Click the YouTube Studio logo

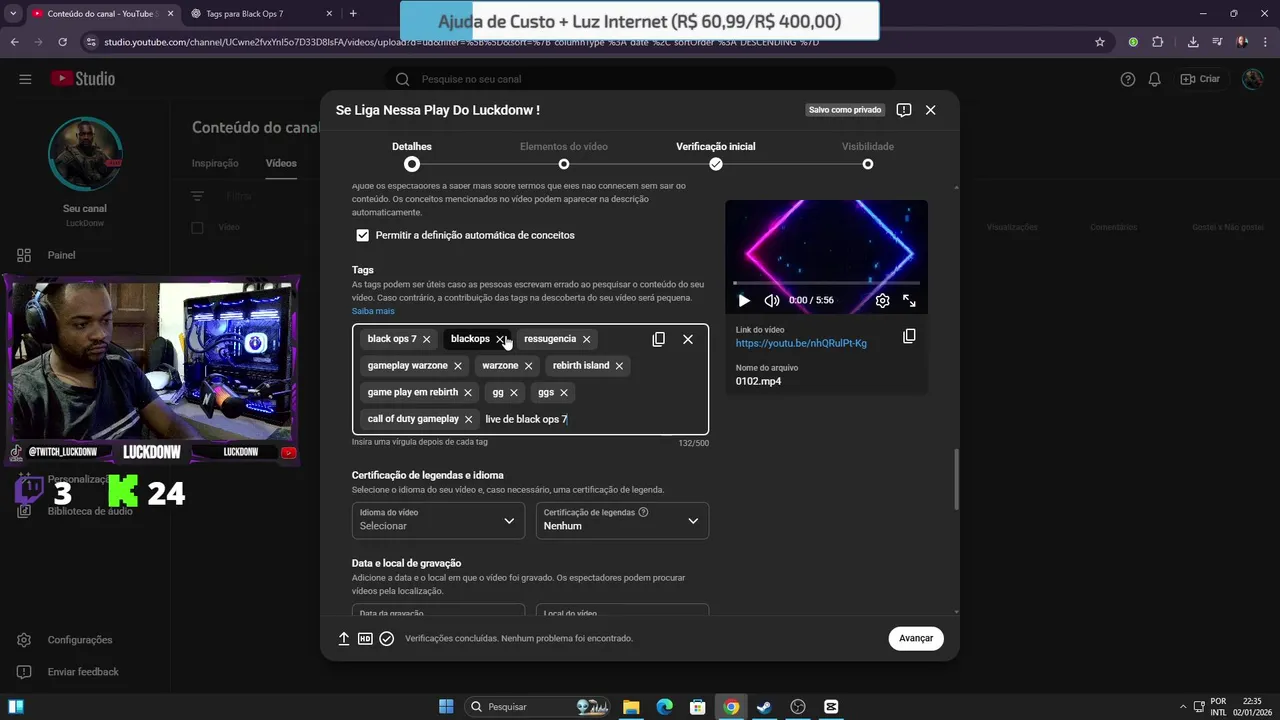point(83,79)
